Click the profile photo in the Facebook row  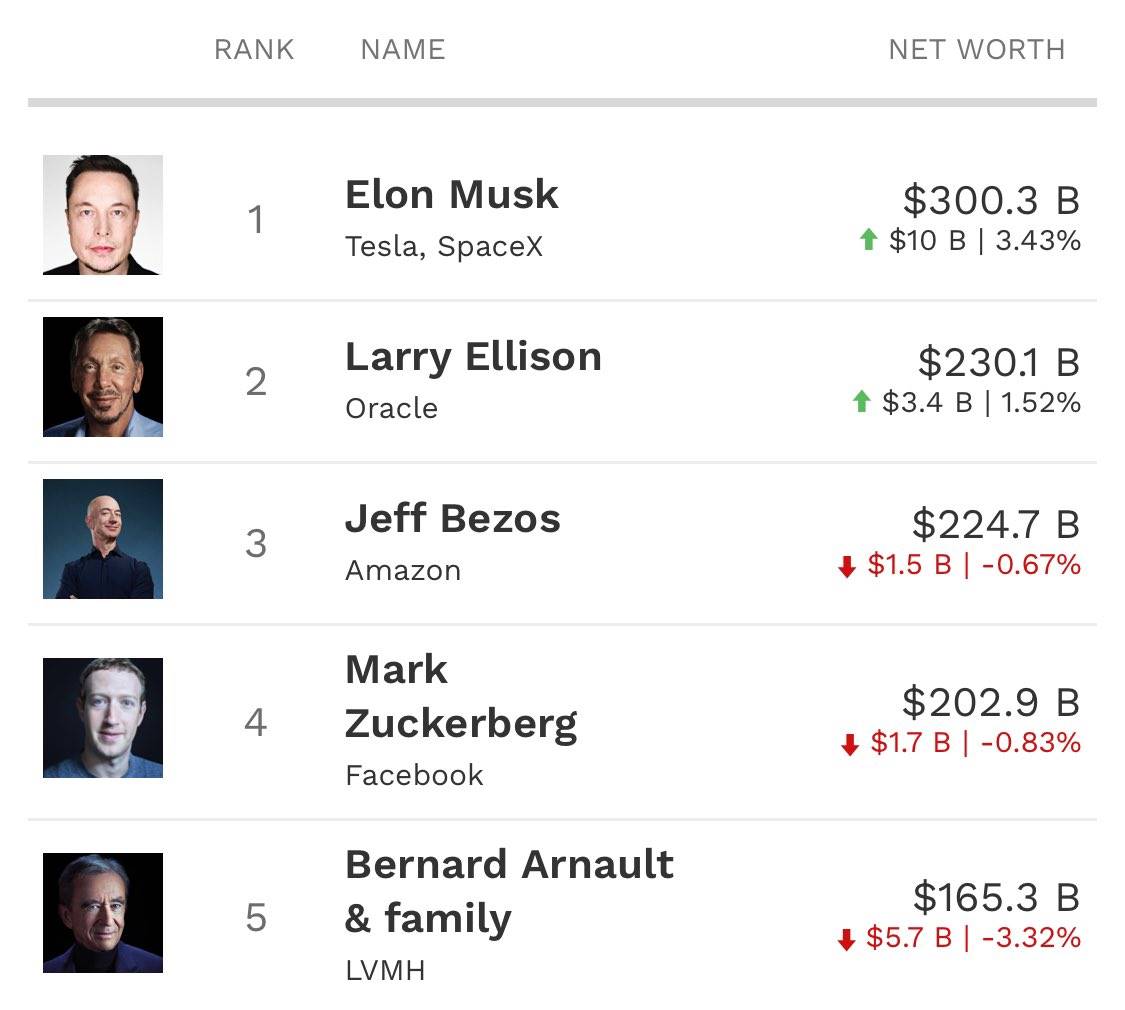click(102, 717)
